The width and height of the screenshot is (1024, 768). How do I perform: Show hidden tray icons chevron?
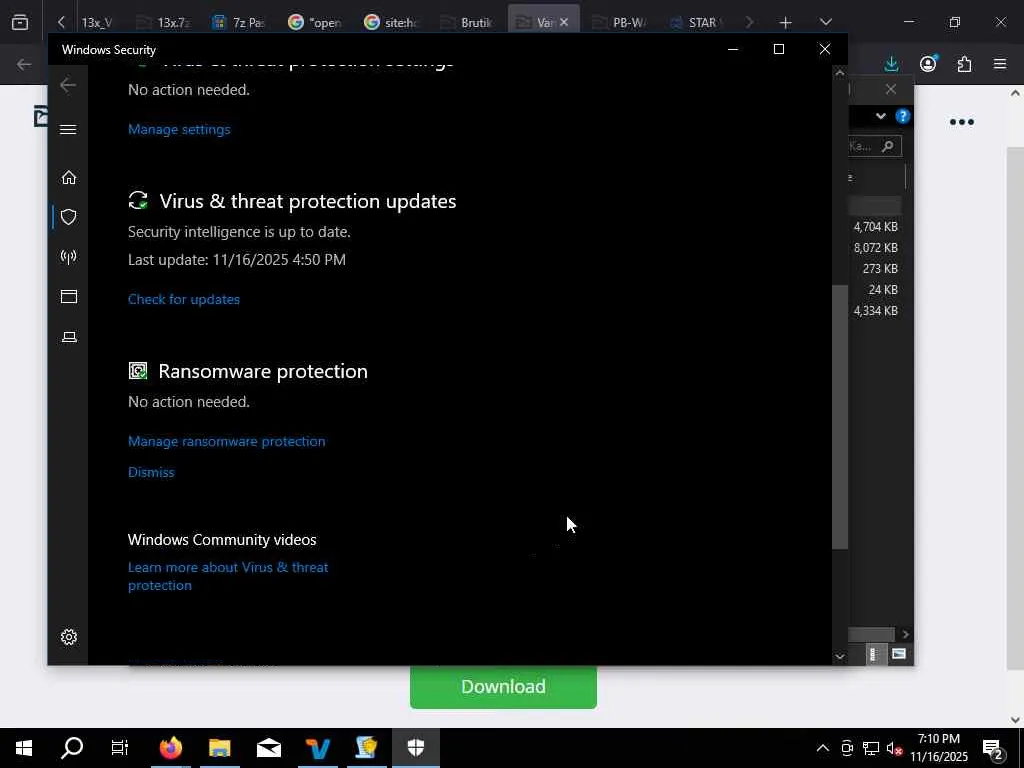point(823,748)
